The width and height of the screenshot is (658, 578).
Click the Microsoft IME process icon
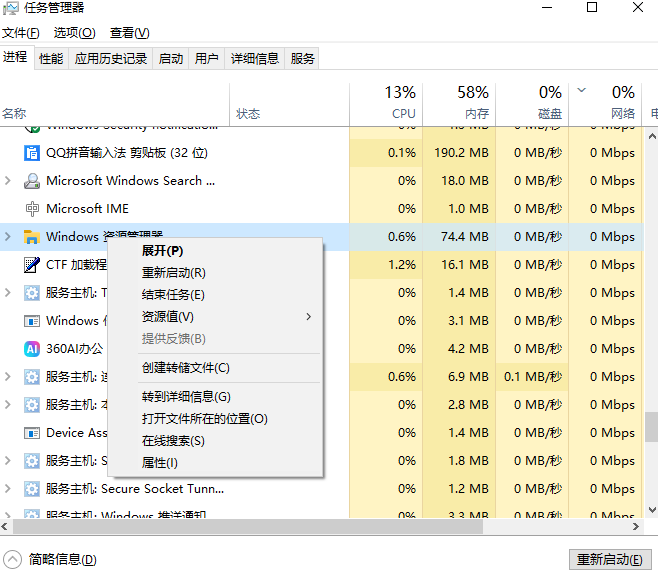[x=32, y=209]
